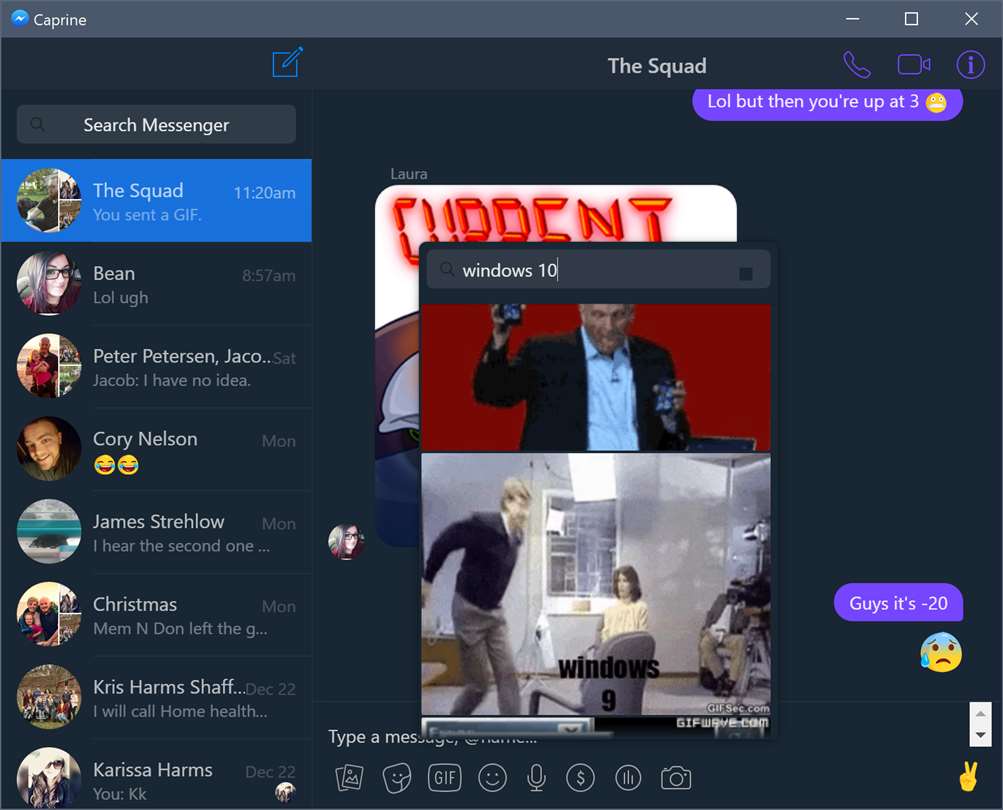The width and height of the screenshot is (1003, 810).
Task: Click the 'Guys it's -20' message bubble
Action: pos(898,603)
